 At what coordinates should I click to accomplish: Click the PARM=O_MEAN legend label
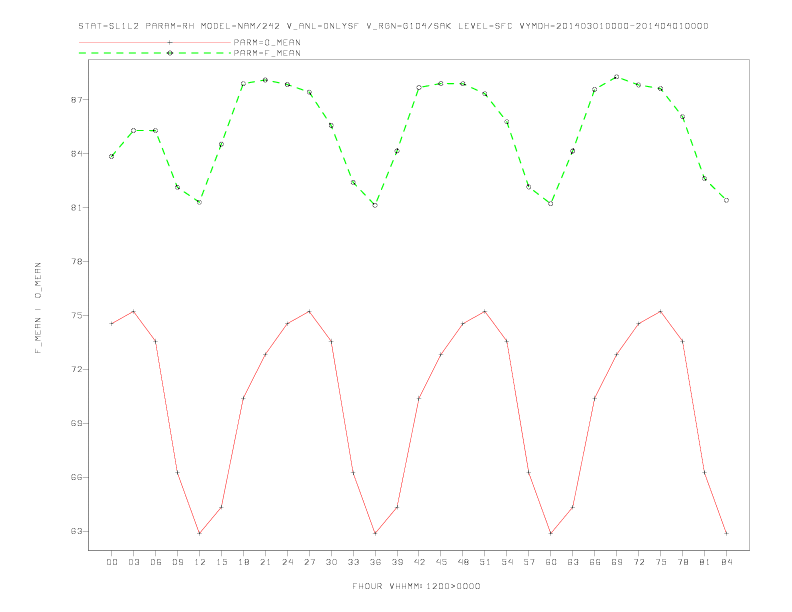click(267, 42)
